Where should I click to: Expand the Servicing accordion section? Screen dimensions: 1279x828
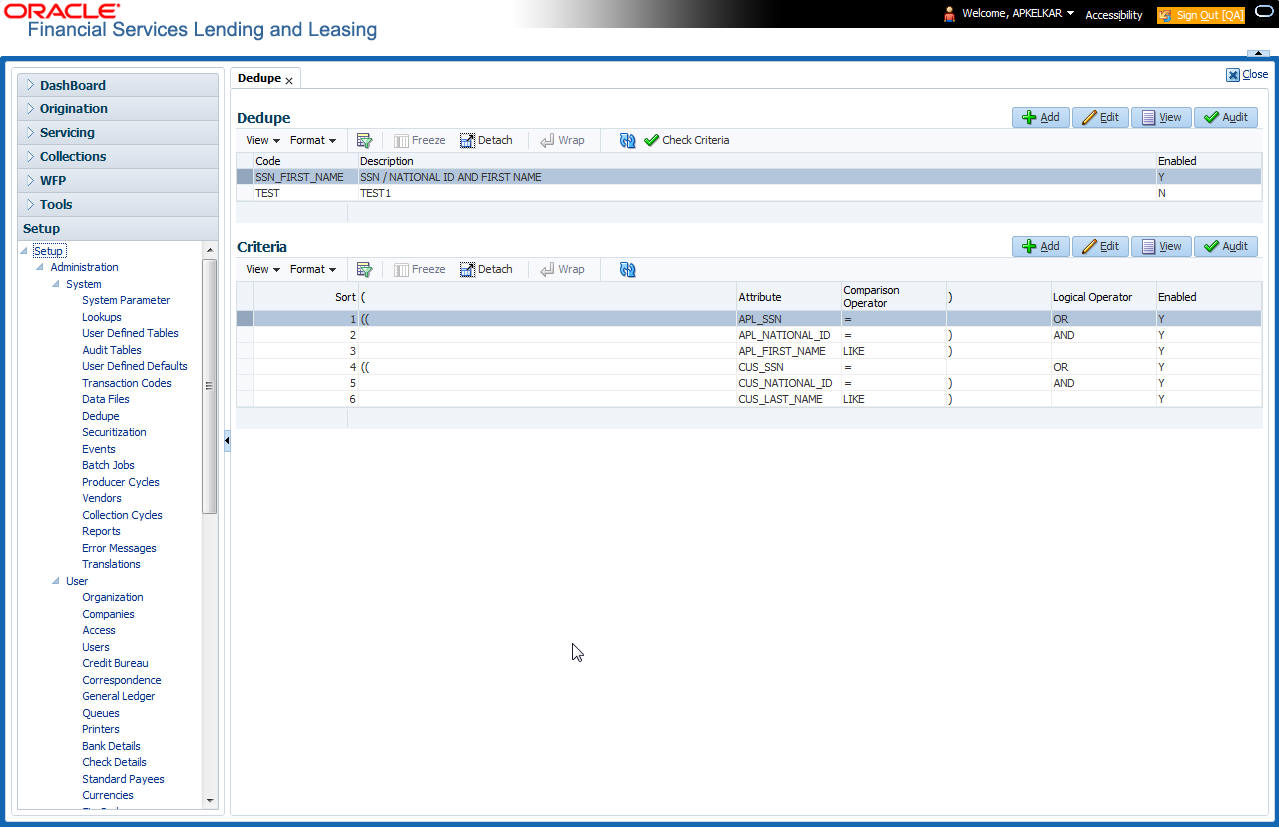click(x=118, y=133)
